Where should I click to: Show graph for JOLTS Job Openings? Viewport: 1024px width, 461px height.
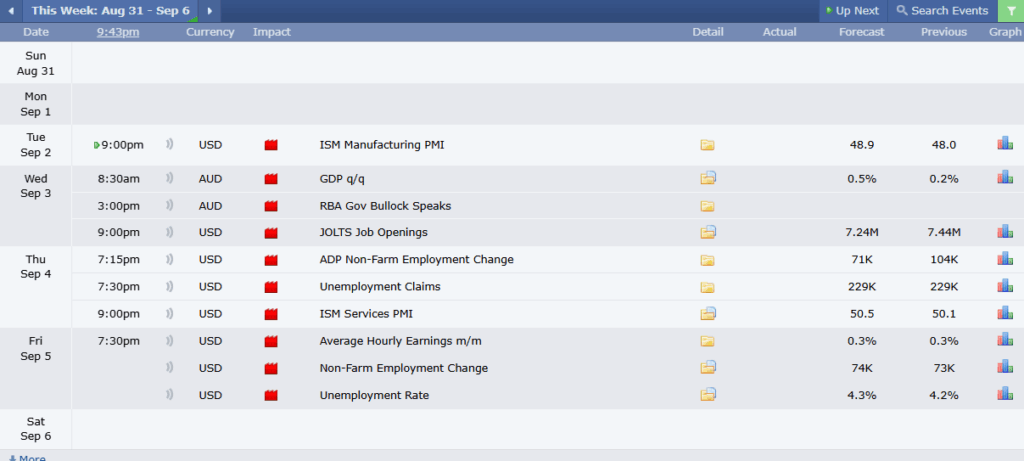click(x=1005, y=232)
